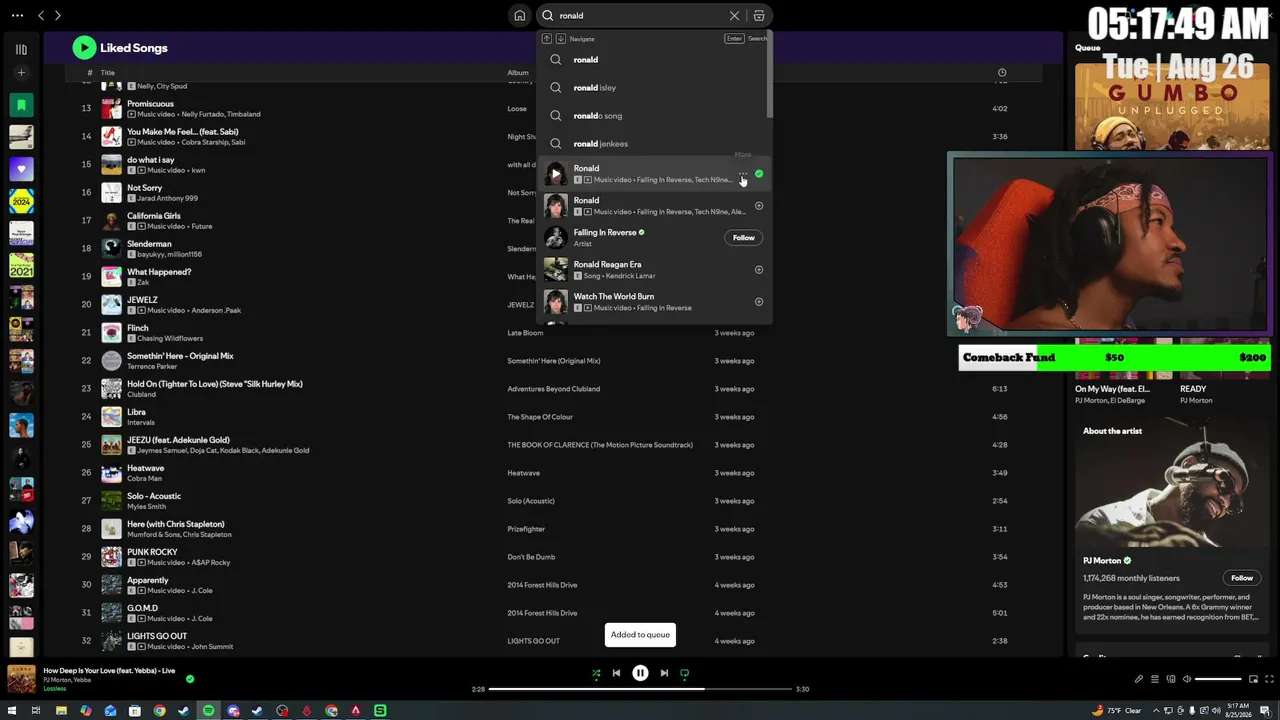
Task: Open the 2024 playlist in the sidebar
Action: pyautogui.click(x=21, y=201)
